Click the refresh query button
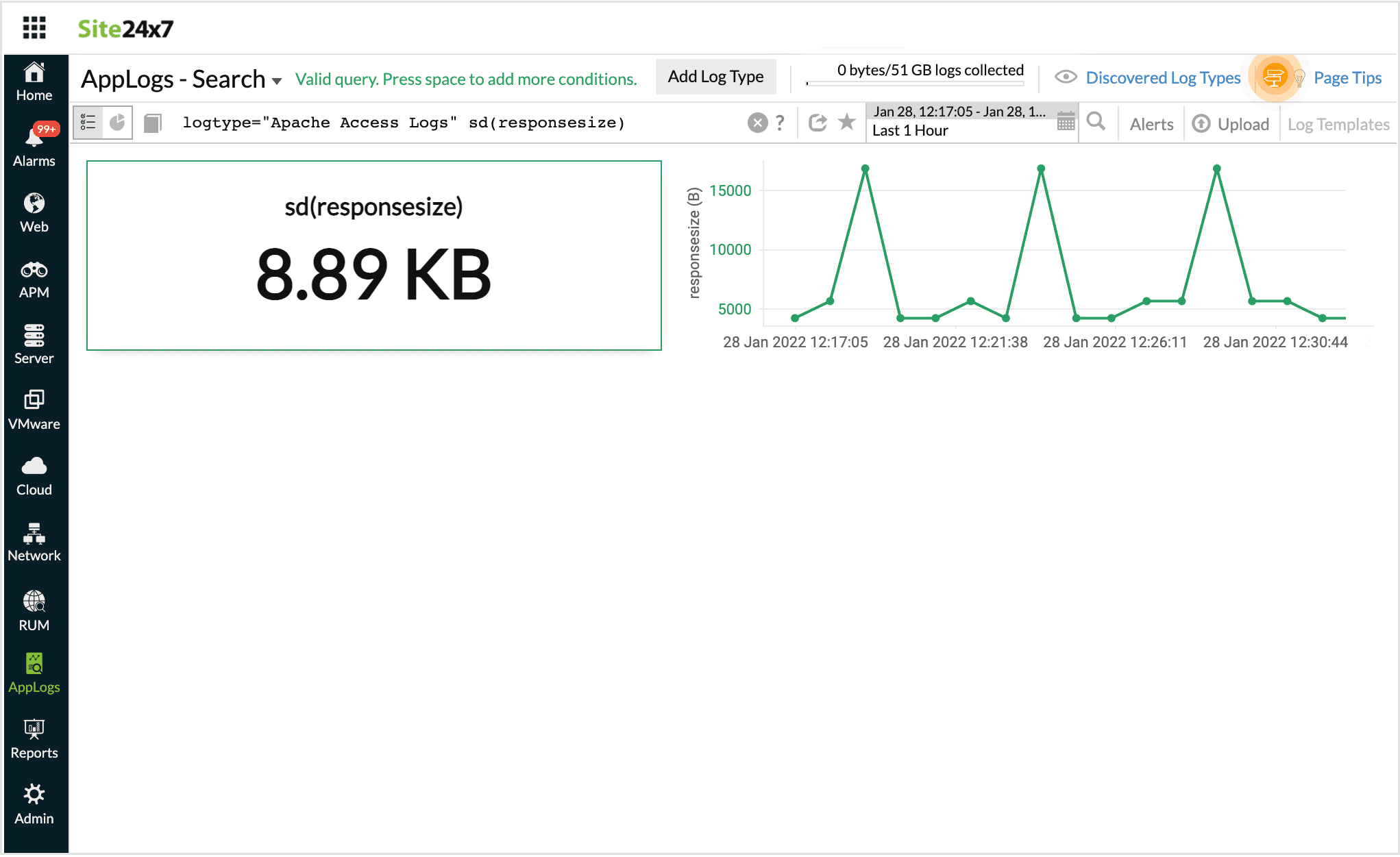1400x857 pixels. click(818, 123)
